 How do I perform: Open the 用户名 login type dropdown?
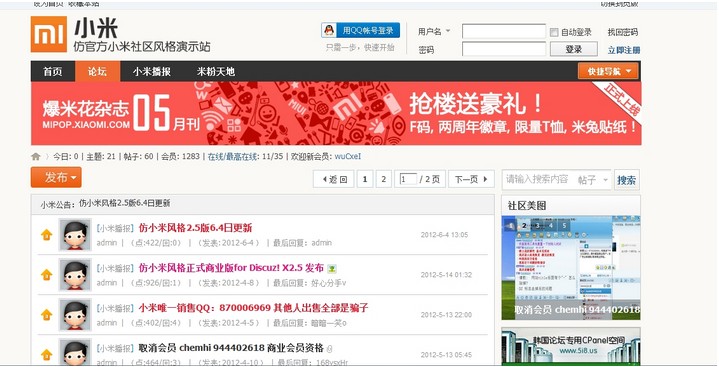pos(448,31)
